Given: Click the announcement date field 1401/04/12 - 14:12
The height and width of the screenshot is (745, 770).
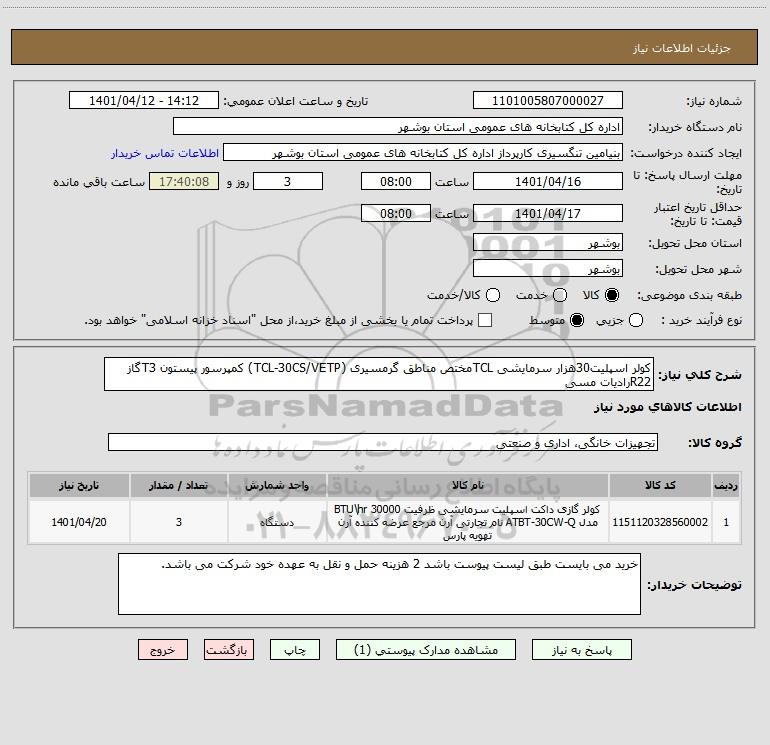Looking at the screenshot, I should (144, 101).
